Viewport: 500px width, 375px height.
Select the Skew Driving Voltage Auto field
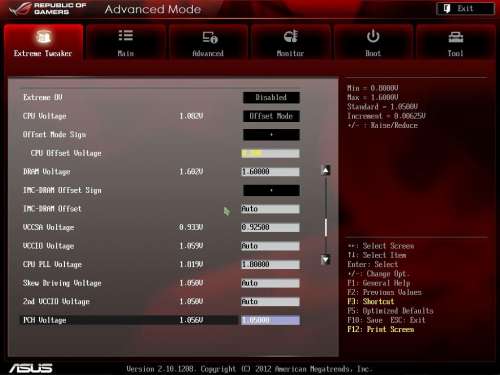click(x=270, y=283)
